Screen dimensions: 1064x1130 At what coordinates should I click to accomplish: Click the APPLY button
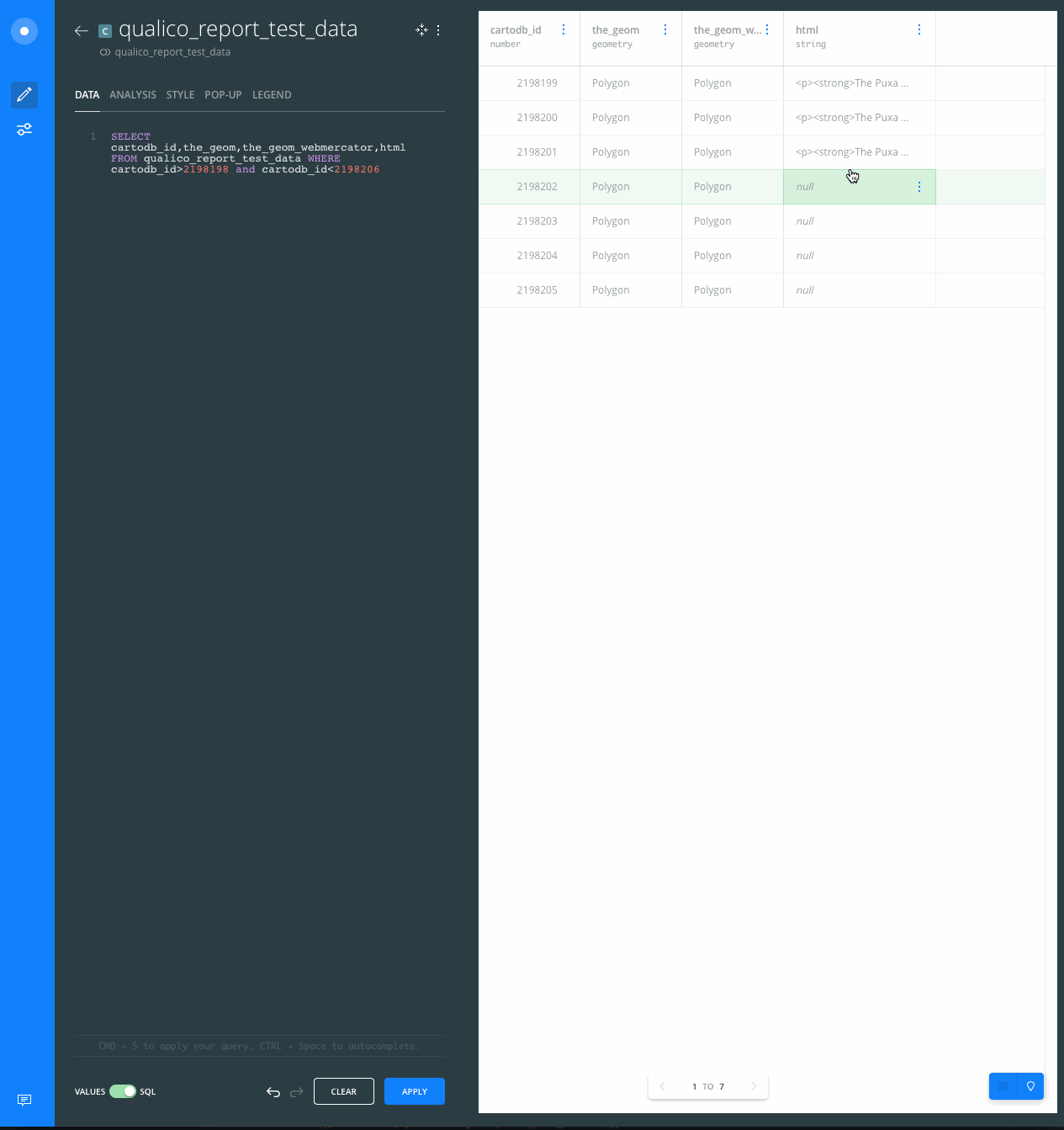tap(415, 1091)
